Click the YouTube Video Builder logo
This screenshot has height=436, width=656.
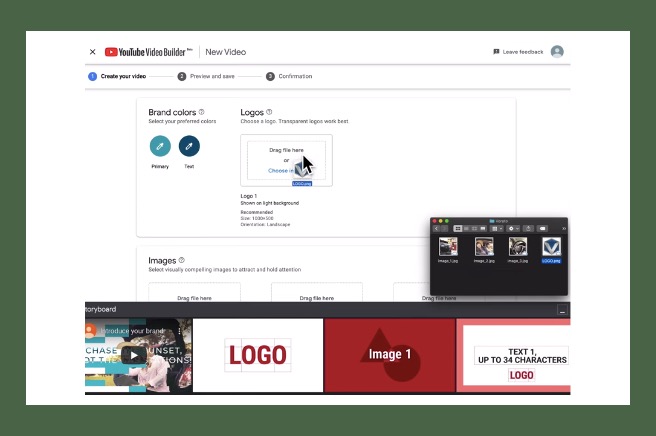pyautogui.click(x=149, y=52)
